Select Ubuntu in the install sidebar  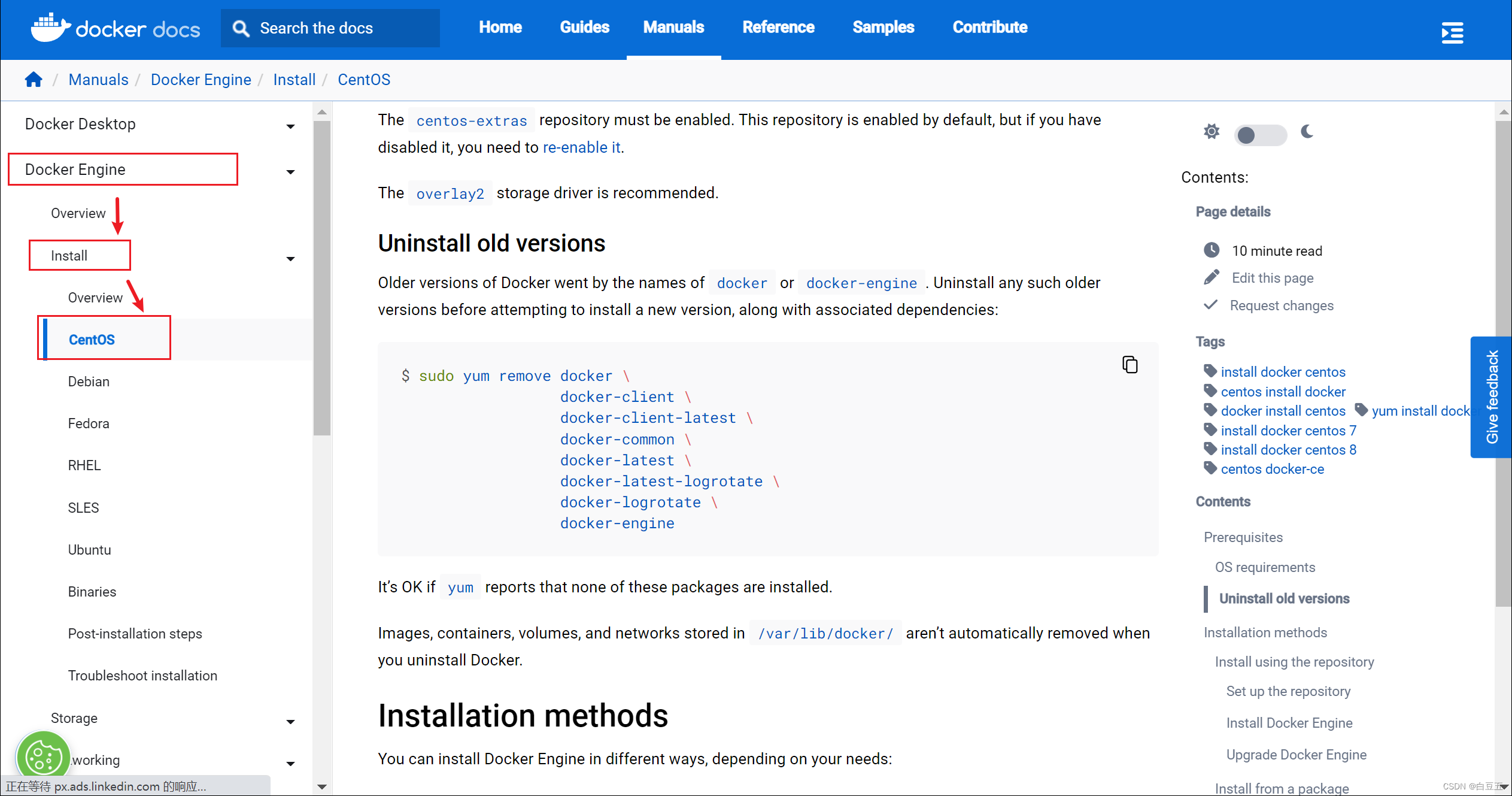coord(90,549)
